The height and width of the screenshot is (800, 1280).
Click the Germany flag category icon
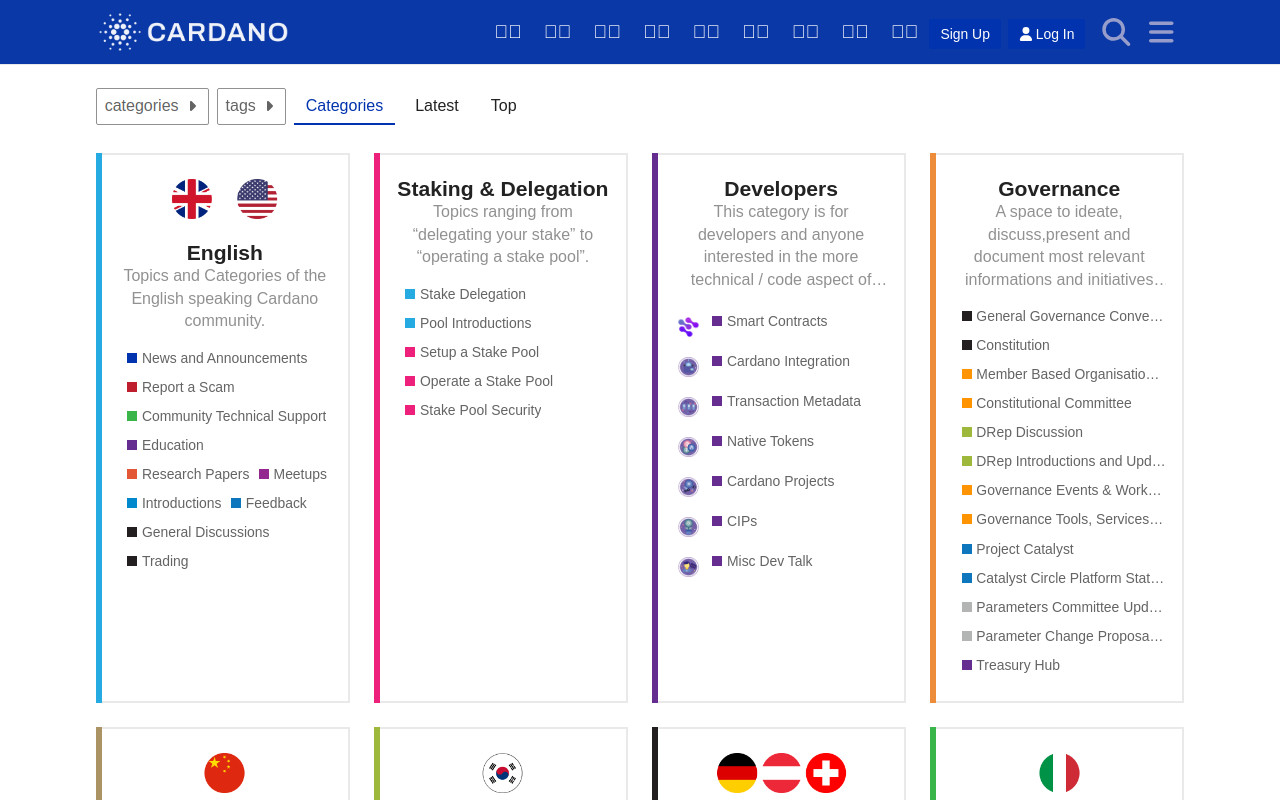(x=737, y=773)
